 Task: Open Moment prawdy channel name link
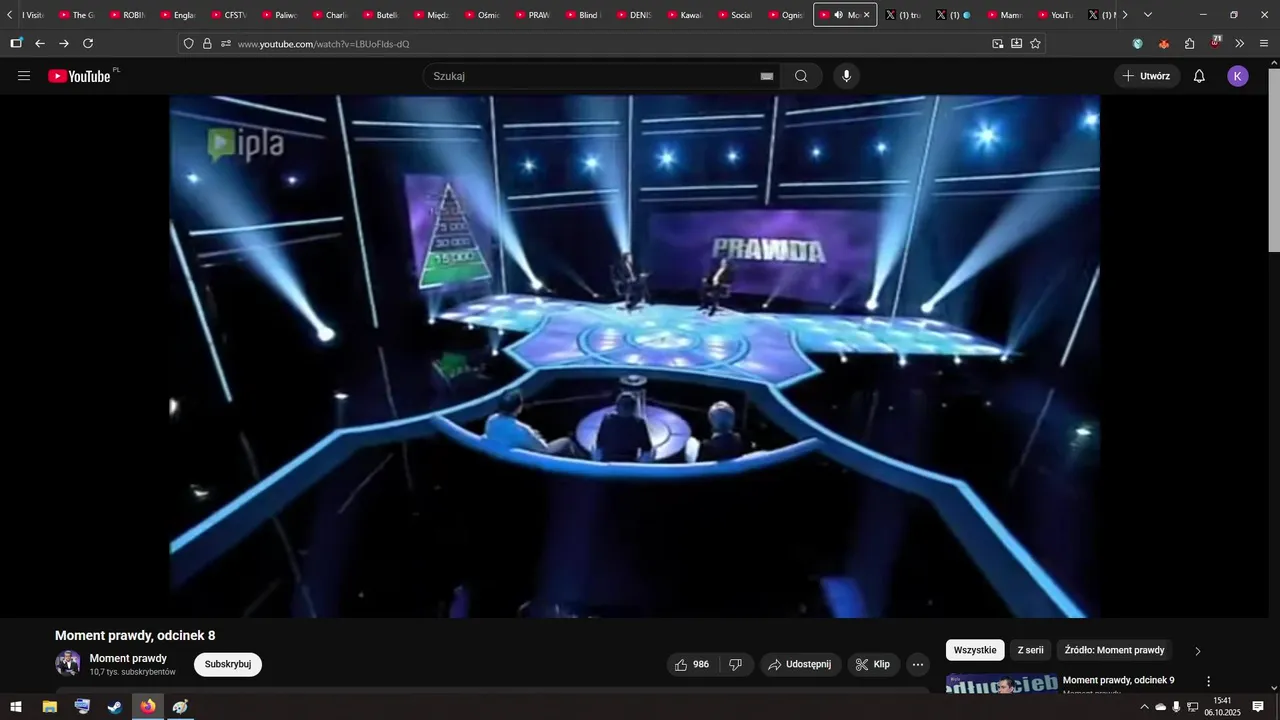click(x=128, y=658)
